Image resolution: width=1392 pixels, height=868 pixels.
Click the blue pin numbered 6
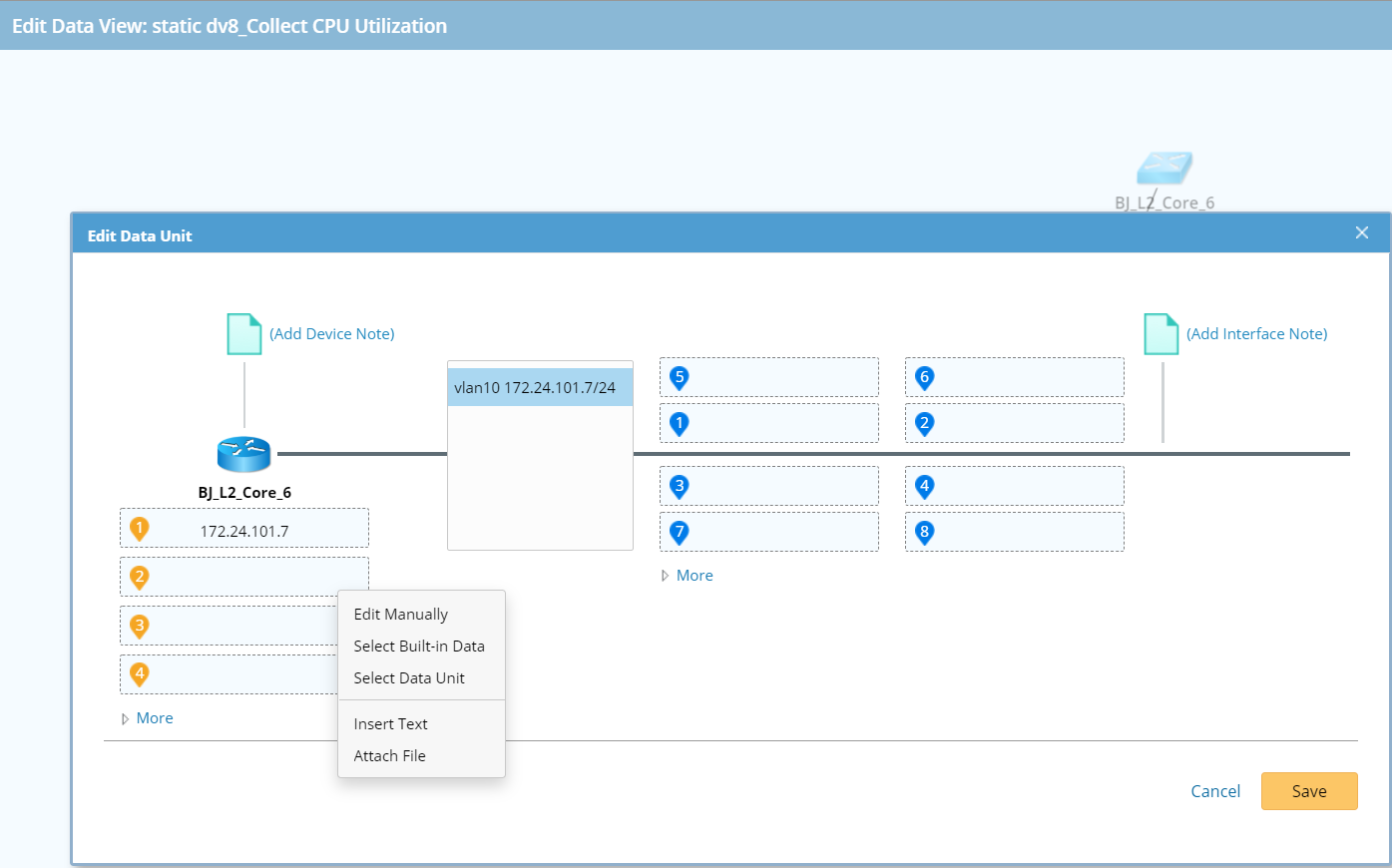pos(925,377)
